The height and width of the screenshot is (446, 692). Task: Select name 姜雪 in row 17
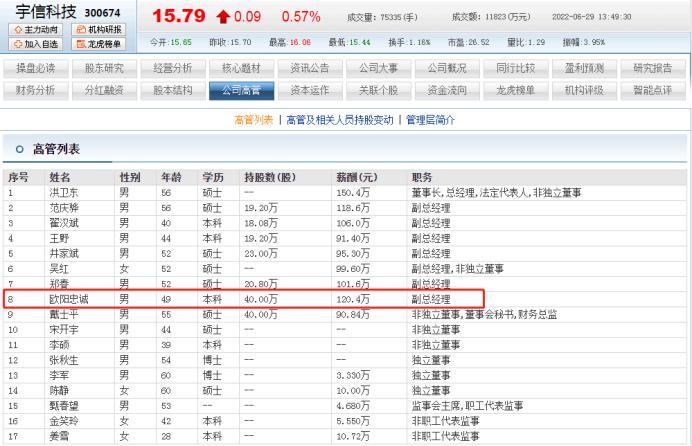(59, 436)
